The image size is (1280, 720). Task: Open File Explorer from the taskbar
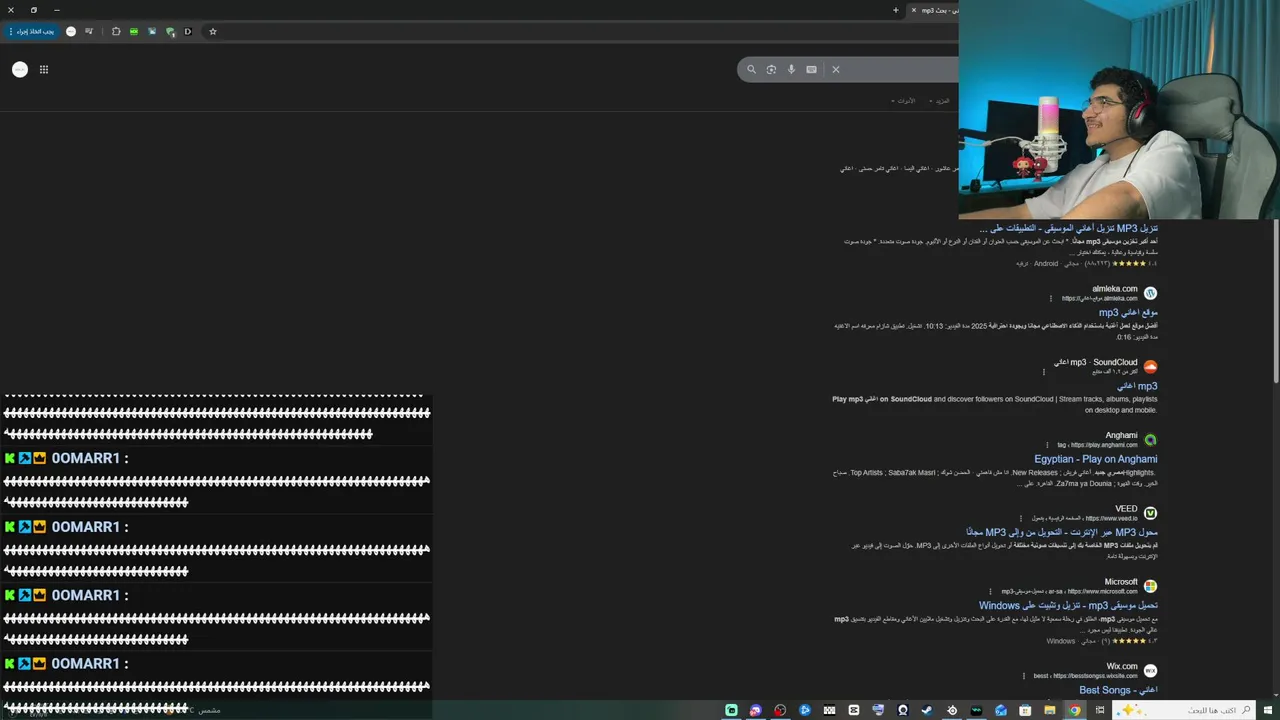click(1049, 710)
